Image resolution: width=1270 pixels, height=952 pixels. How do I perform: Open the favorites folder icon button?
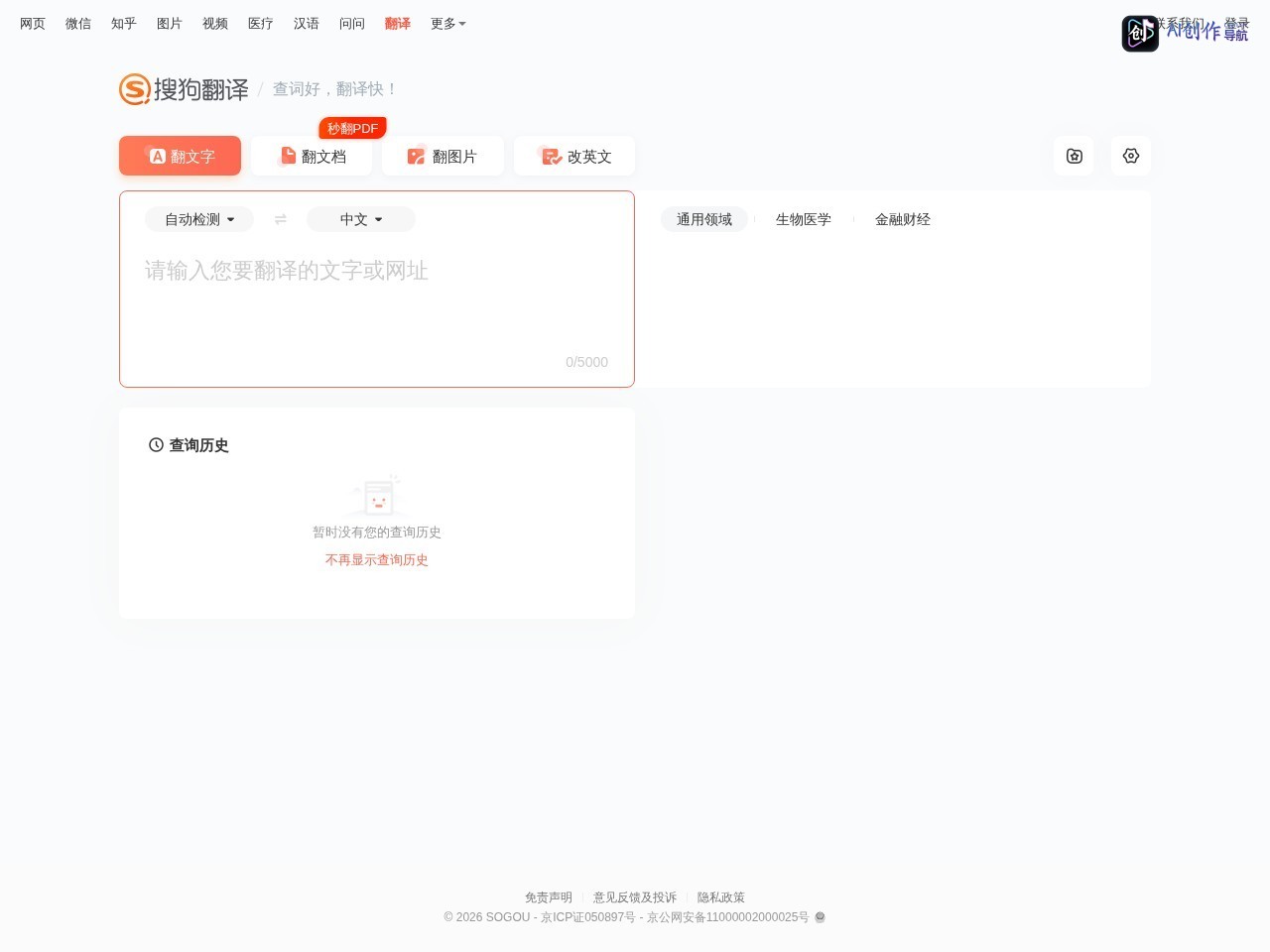[x=1075, y=156]
